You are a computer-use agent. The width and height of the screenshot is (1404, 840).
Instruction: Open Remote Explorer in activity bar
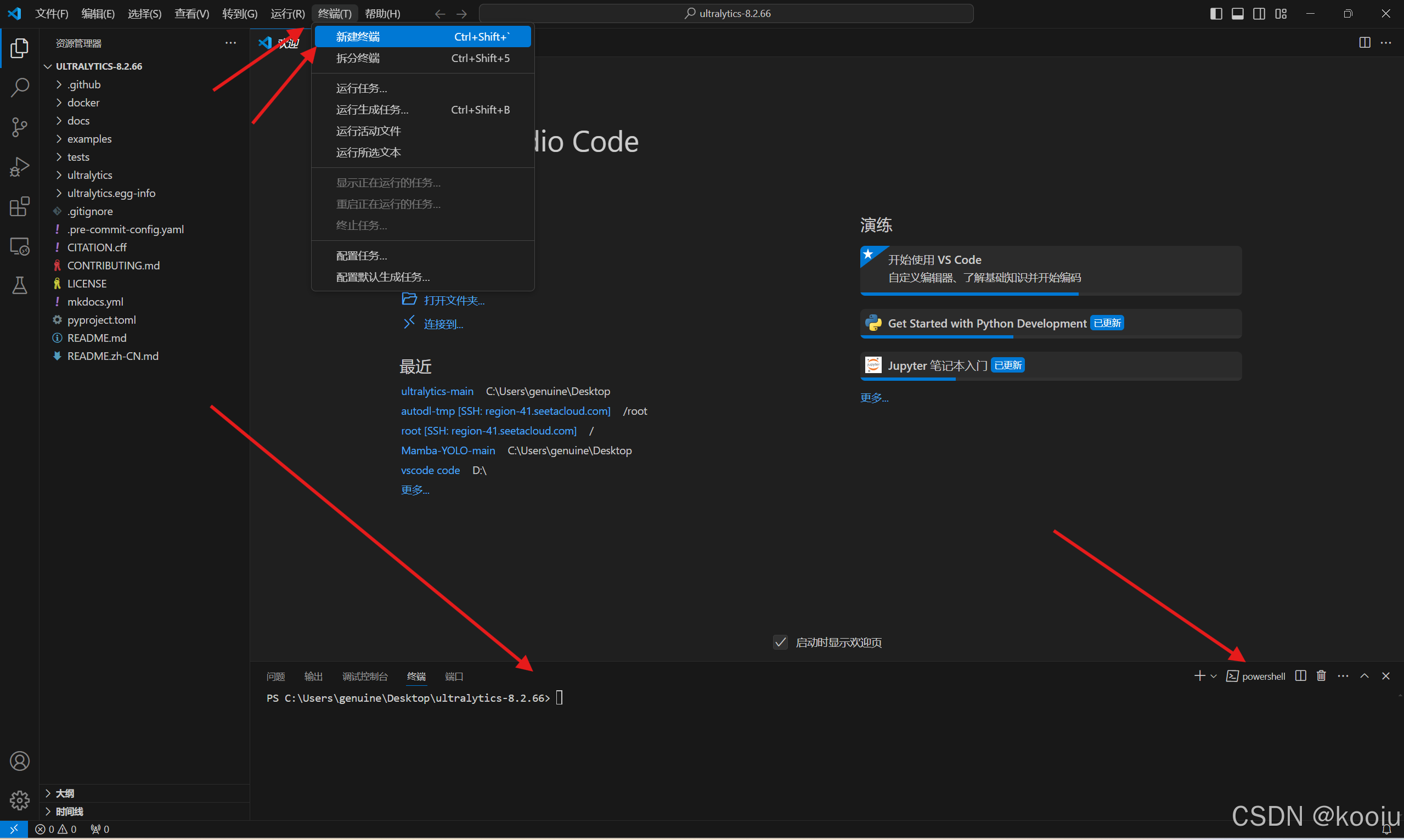pyautogui.click(x=20, y=247)
